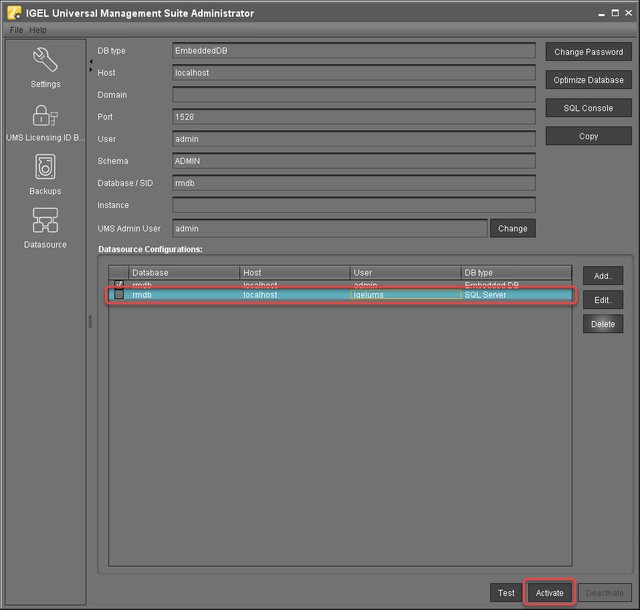The height and width of the screenshot is (610, 640).
Task: Open the Settings wrench icon
Action: (x=45, y=61)
